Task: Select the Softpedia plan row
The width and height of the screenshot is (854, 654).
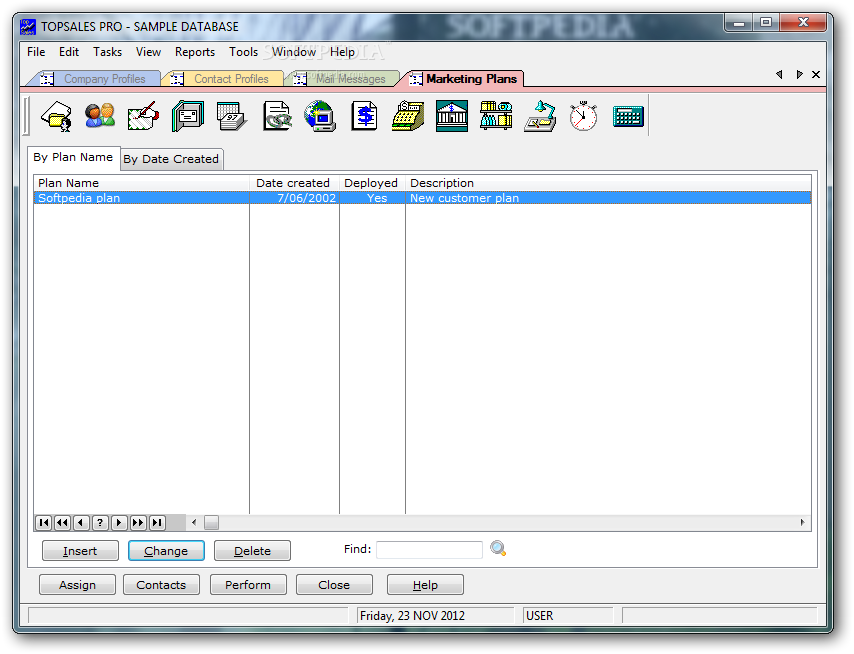Action: (x=422, y=198)
